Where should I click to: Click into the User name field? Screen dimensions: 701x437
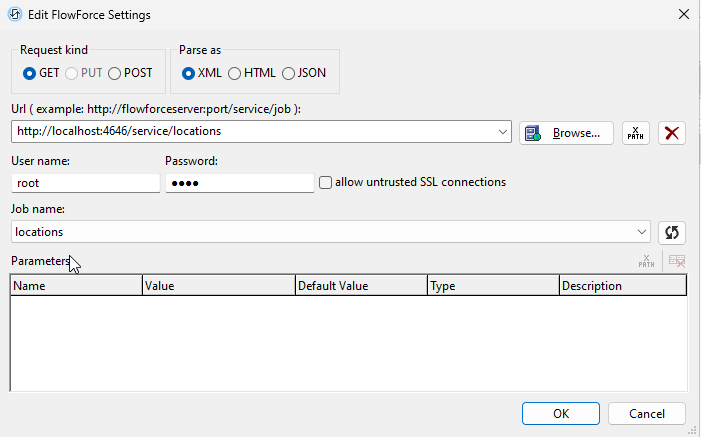(86, 183)
